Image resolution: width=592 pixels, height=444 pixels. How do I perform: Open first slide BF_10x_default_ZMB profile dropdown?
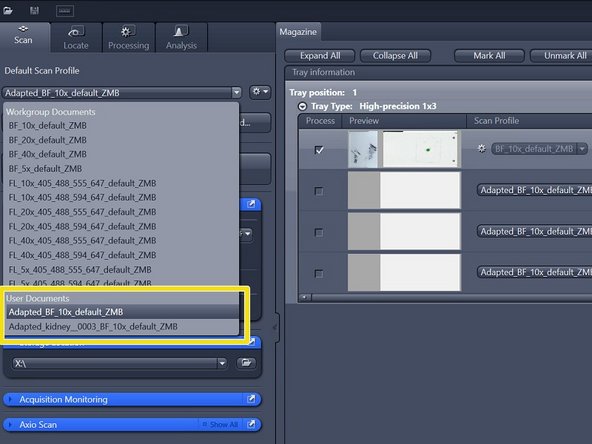pyautogui.click(x=583, y=149)
